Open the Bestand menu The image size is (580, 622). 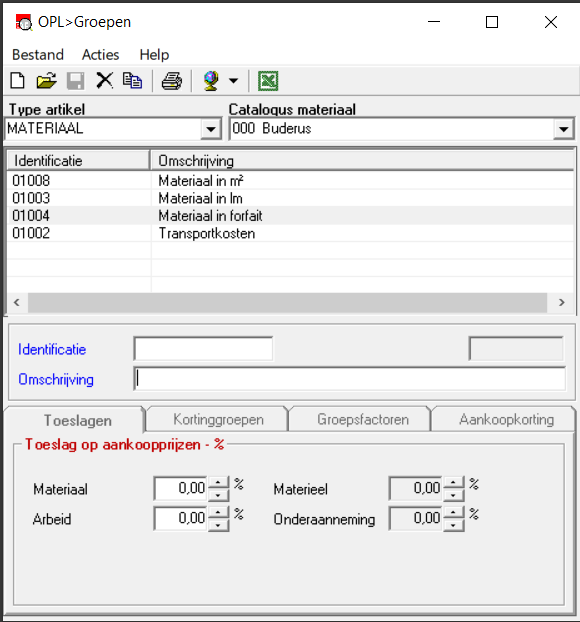38,54
